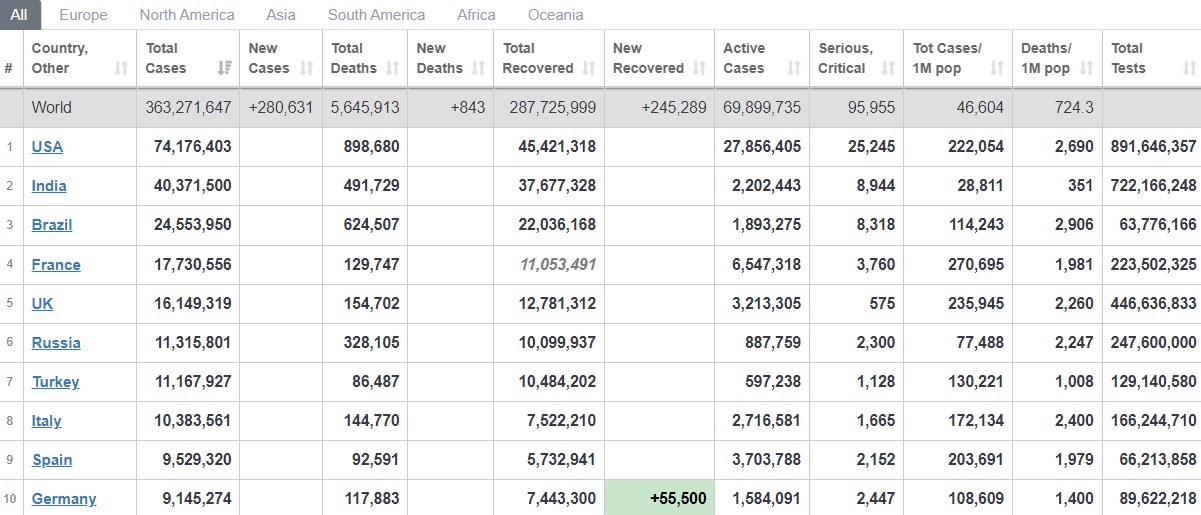Viewport: 1201px width, 515px height.
Task: Open the USA country link
Action: pos(47,146)
